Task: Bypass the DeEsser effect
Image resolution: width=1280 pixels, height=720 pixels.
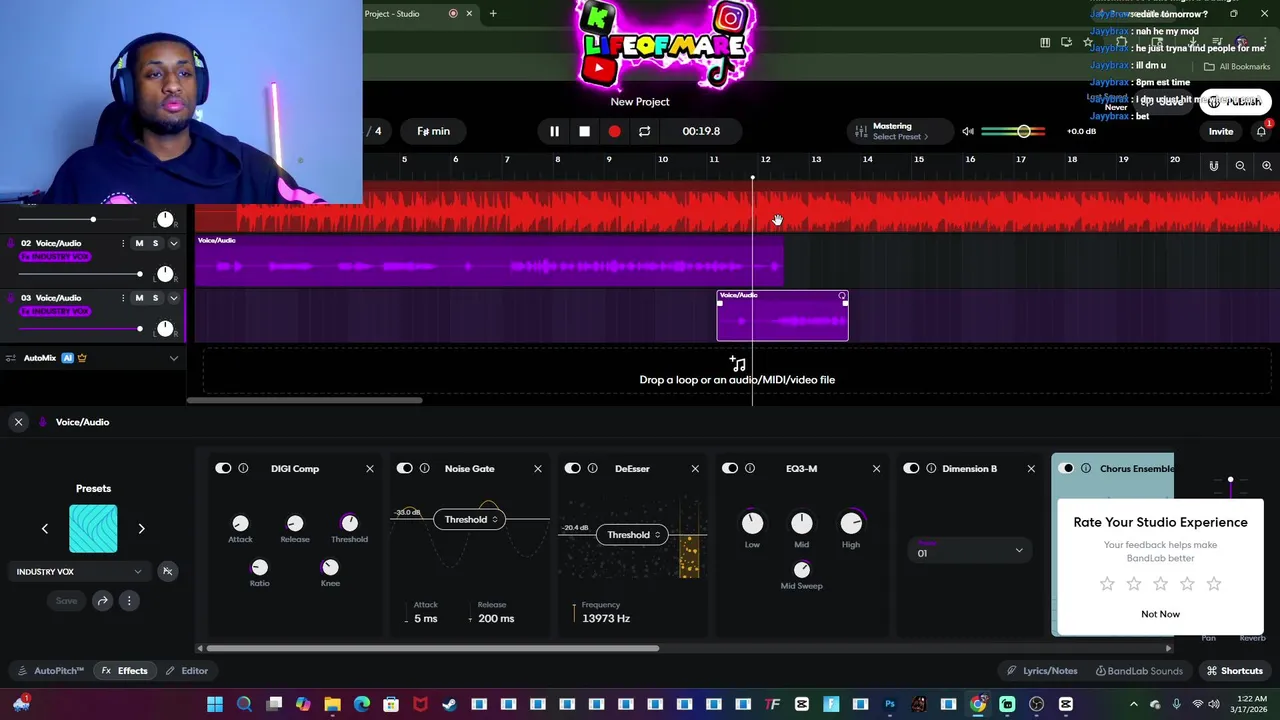Action: click(573, 468)
